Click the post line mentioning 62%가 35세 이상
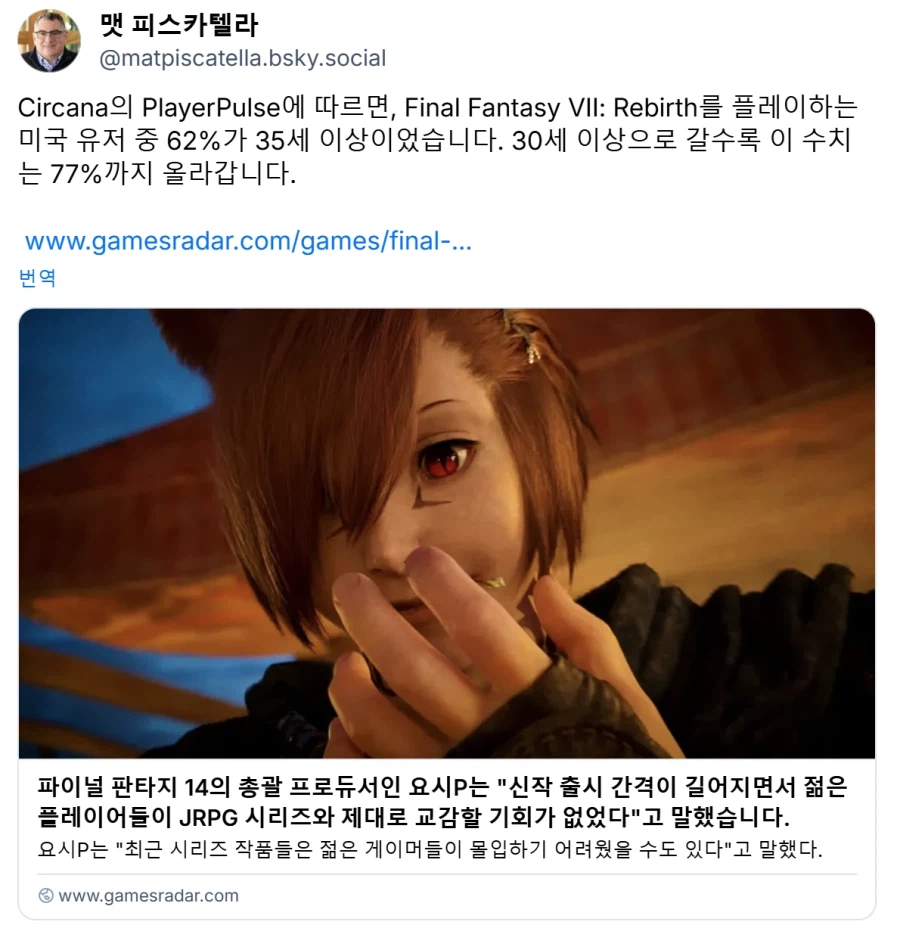 coord(435,140)
